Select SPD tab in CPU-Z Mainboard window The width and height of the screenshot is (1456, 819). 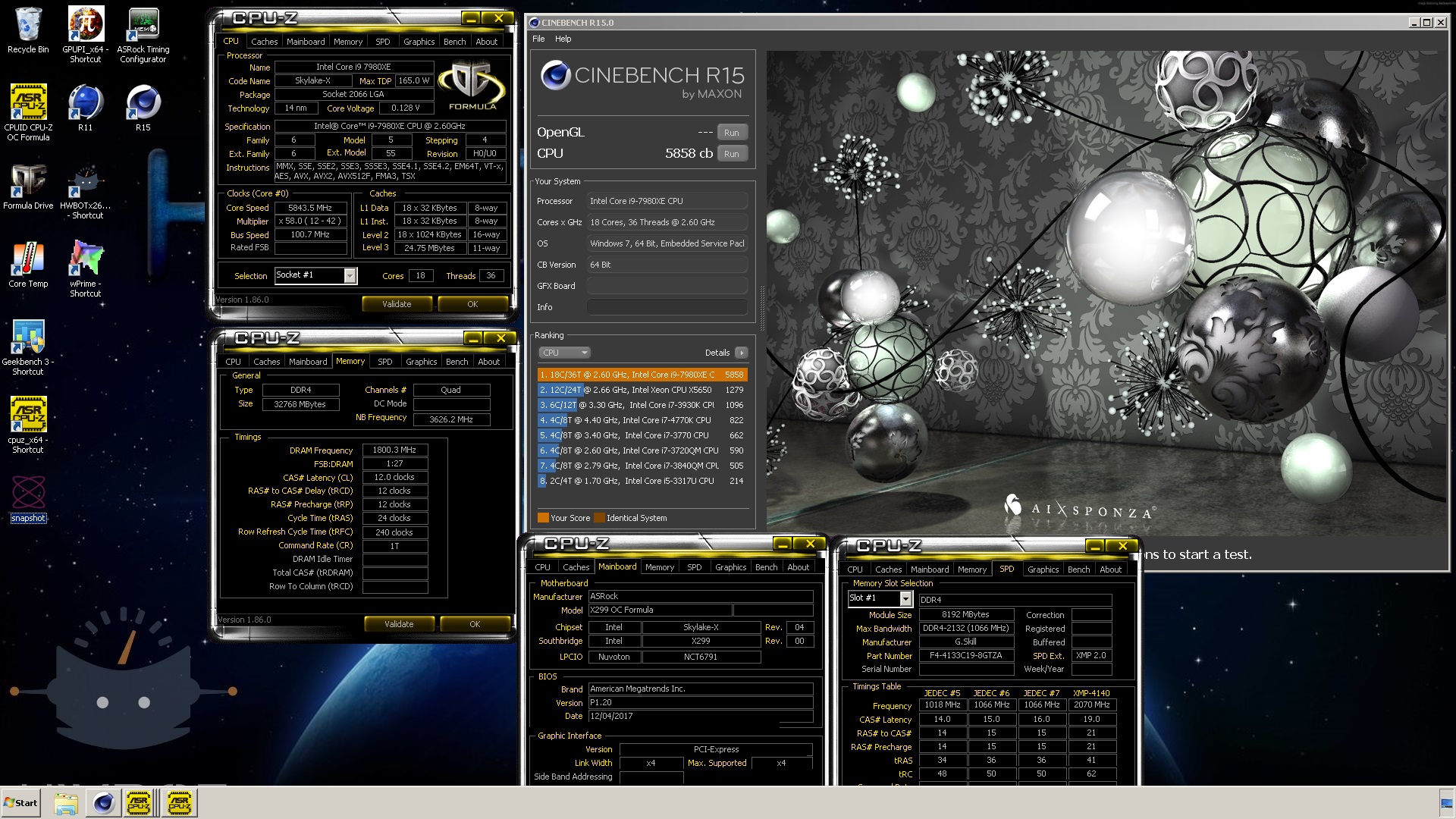694,567
